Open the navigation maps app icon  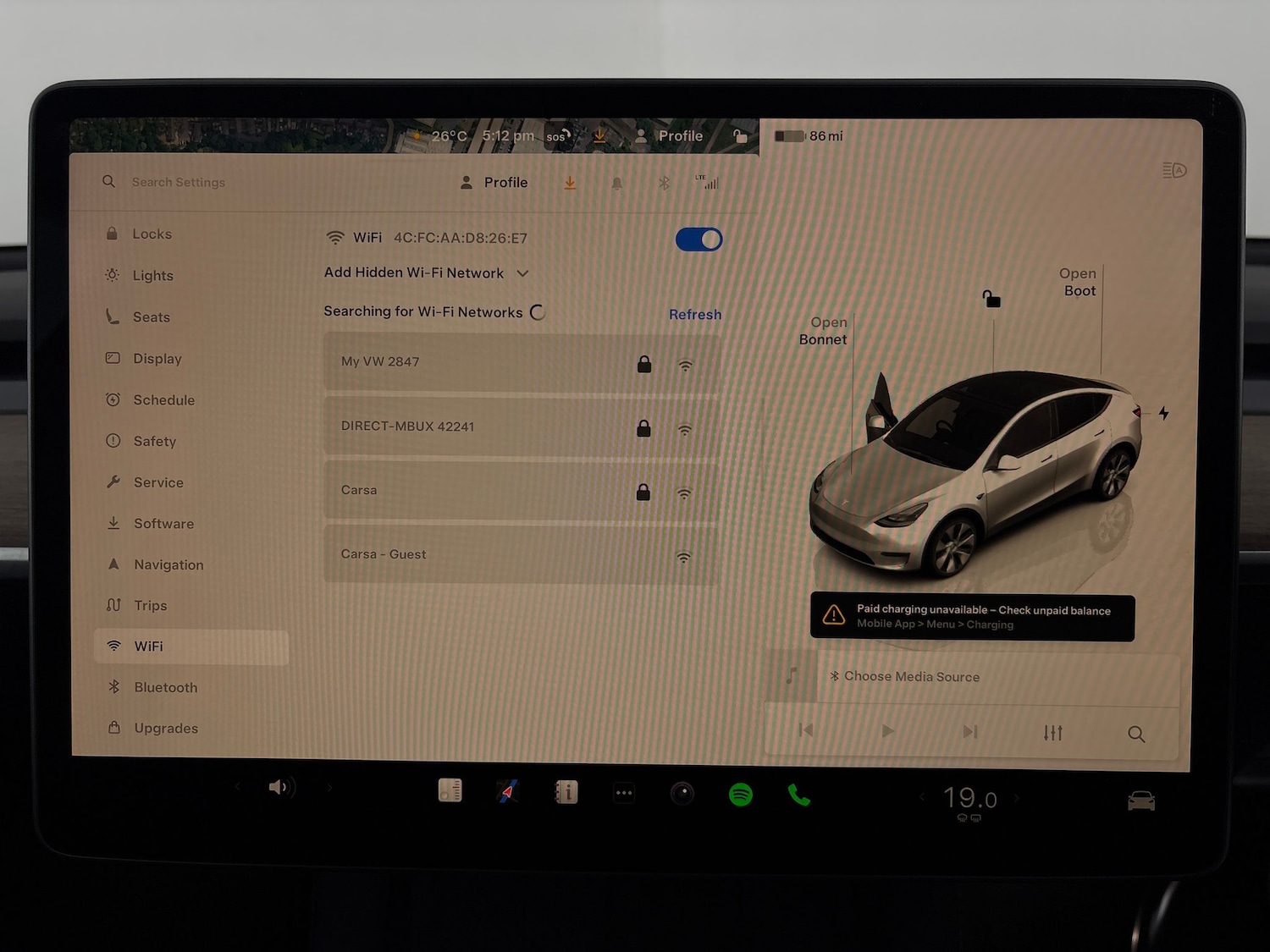507,792
